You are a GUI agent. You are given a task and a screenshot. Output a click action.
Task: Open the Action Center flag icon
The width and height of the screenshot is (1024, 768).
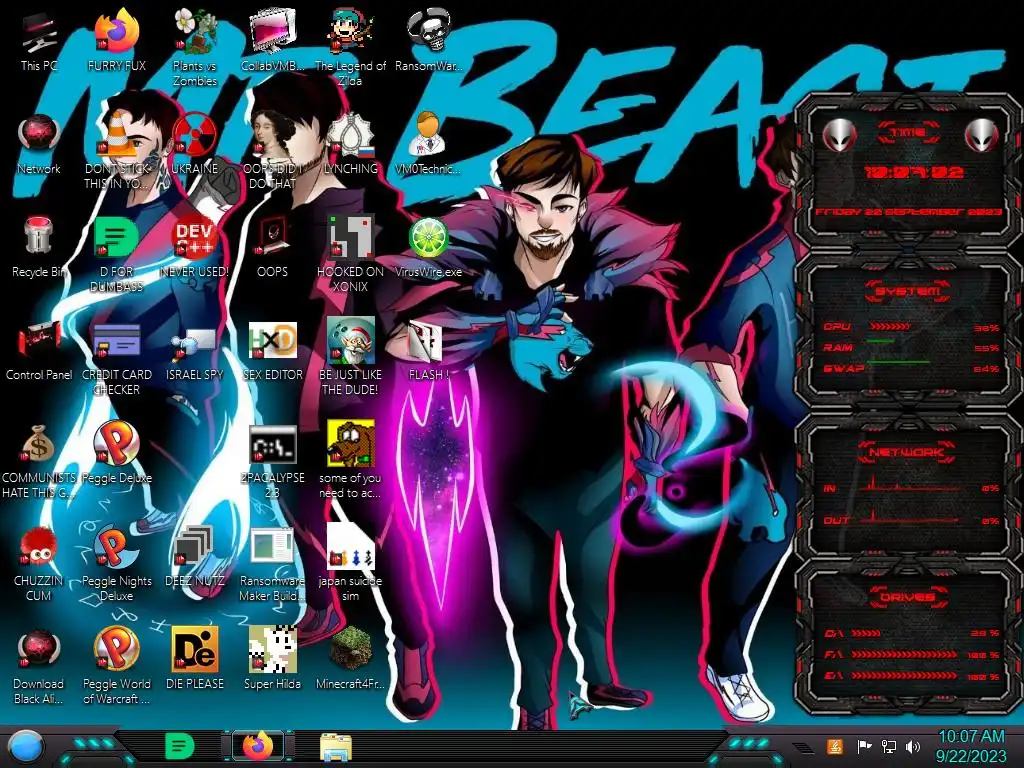(863, 746)
